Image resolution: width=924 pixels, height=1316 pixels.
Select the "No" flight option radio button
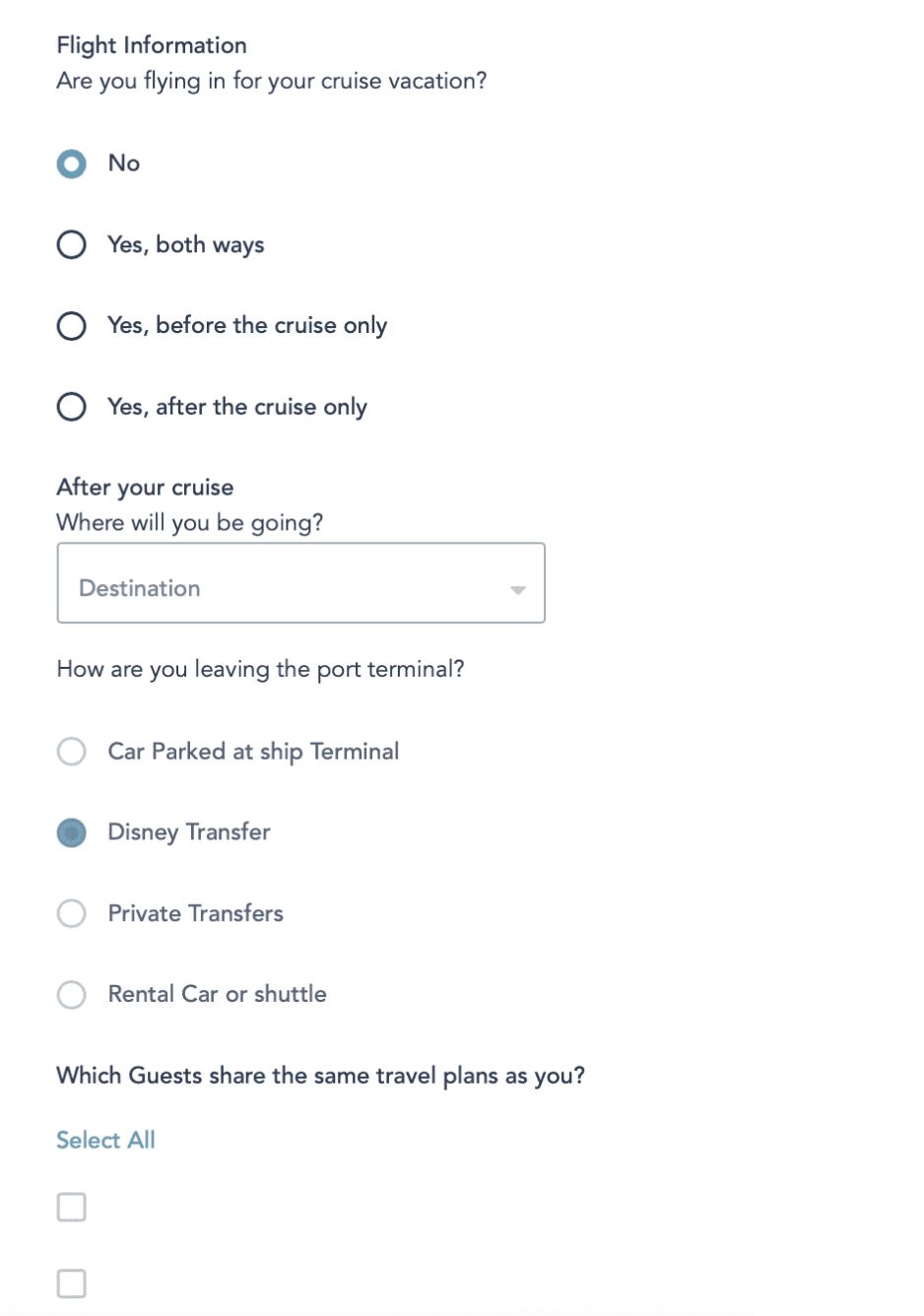click(71, 164)
